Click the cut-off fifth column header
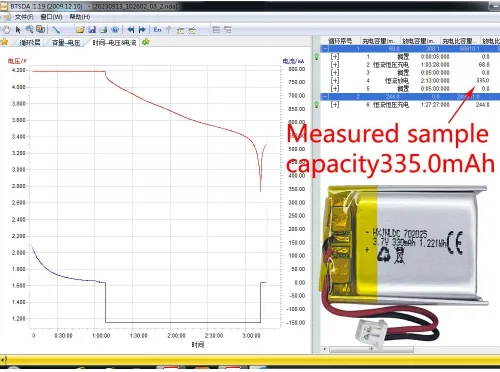This screenshot has height=372, width=500. 490,41
